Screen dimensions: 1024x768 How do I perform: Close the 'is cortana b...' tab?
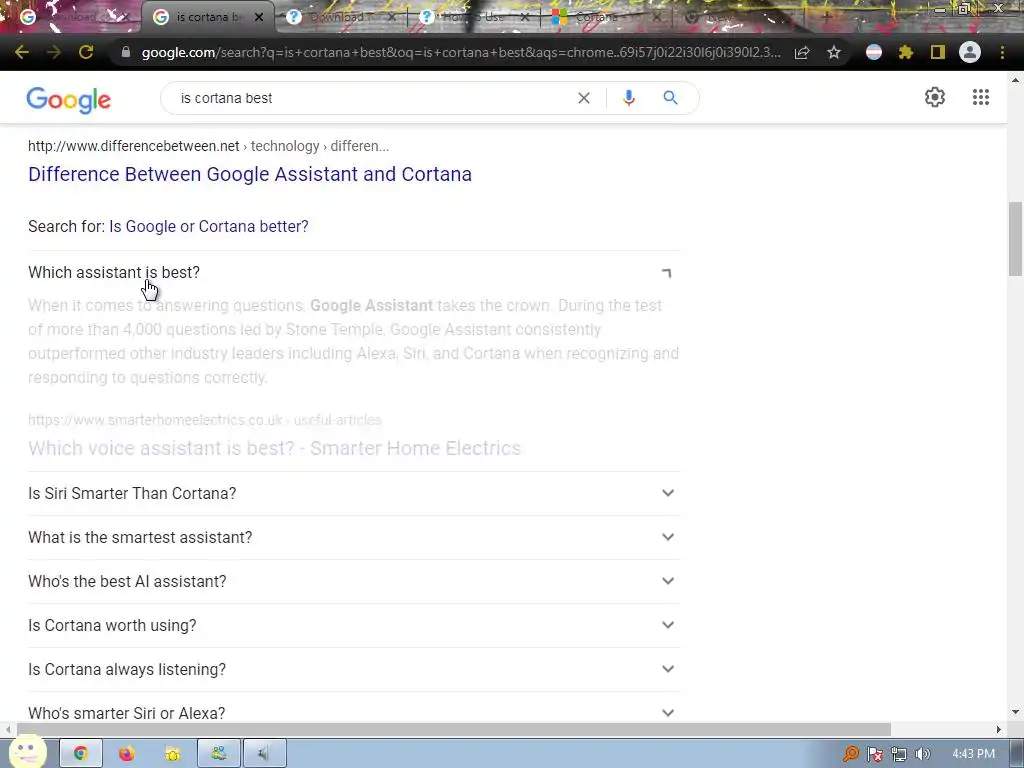point(259,17)
